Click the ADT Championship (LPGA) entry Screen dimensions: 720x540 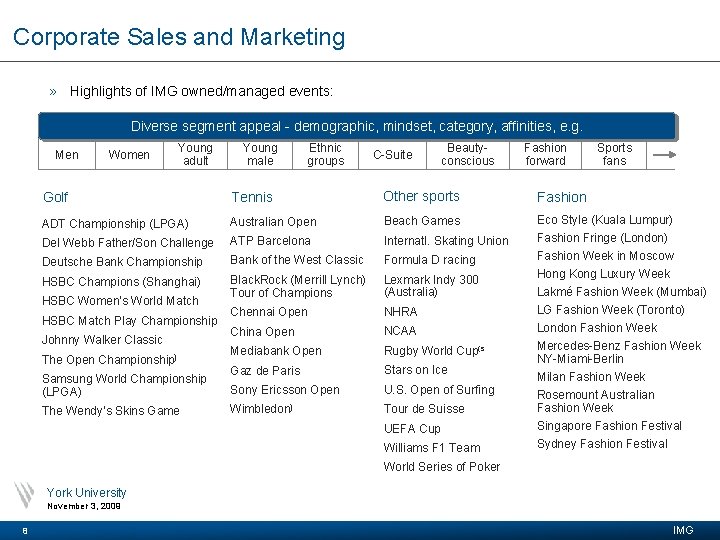point(115,224)
